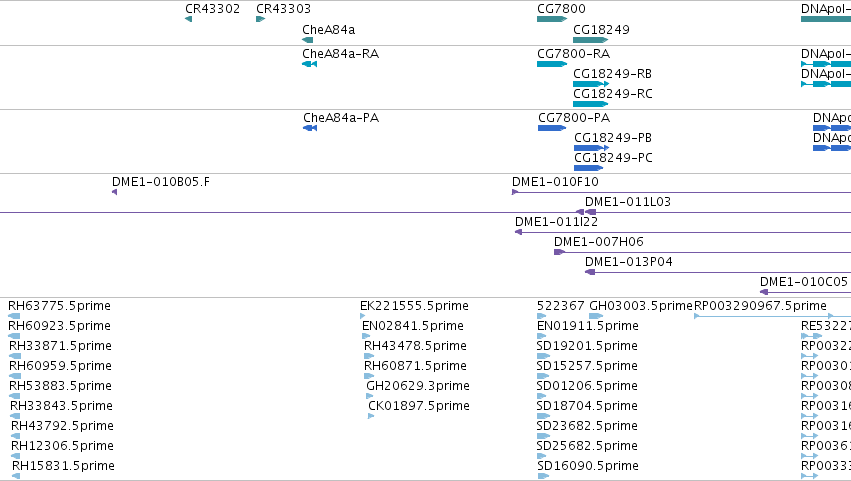Viewport: 851px width, 481px height.
Task: Click clone DME1-011I22 label
Action: 556,222
